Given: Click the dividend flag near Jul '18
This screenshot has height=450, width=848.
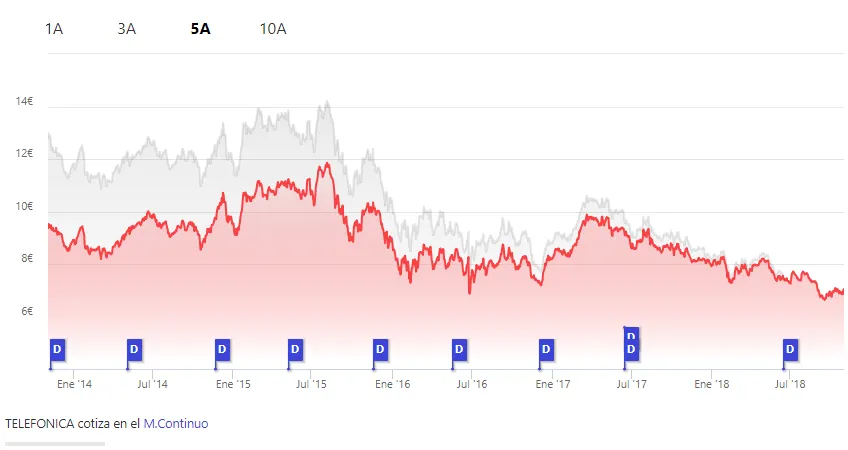Looking at the screenshot, I should click(790, 349).
